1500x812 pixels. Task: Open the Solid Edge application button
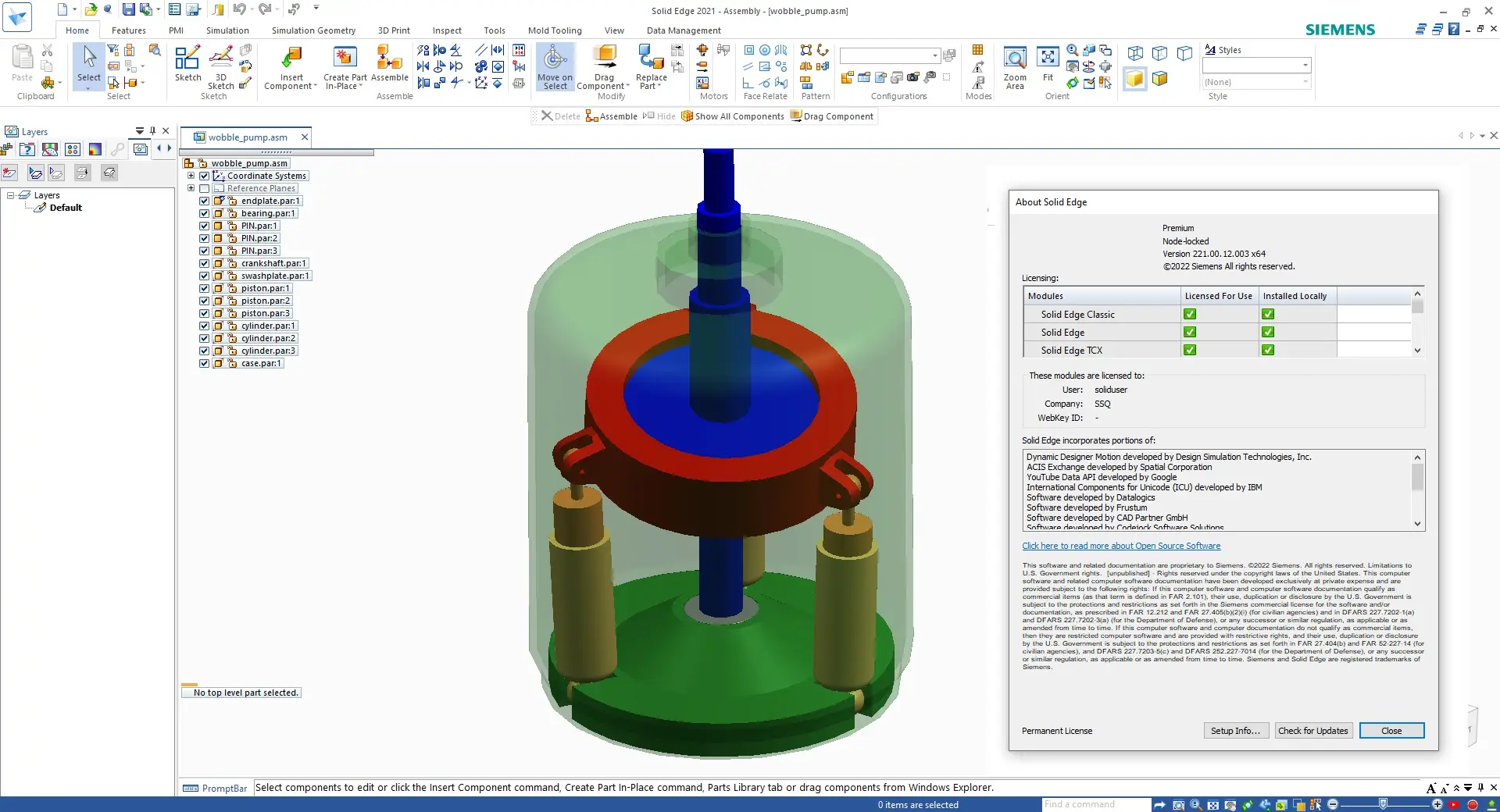[17, 16]
